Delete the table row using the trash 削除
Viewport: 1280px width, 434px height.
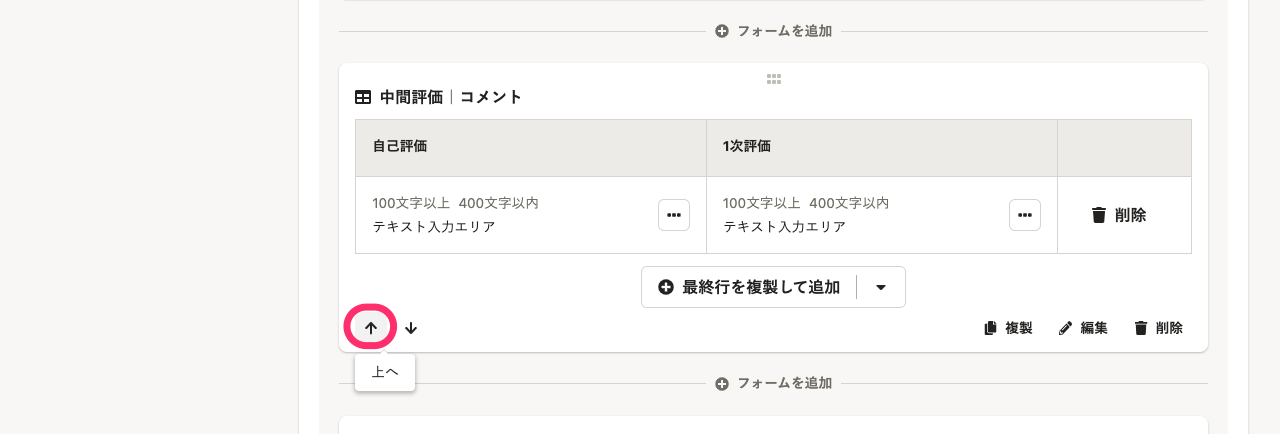1119,215
